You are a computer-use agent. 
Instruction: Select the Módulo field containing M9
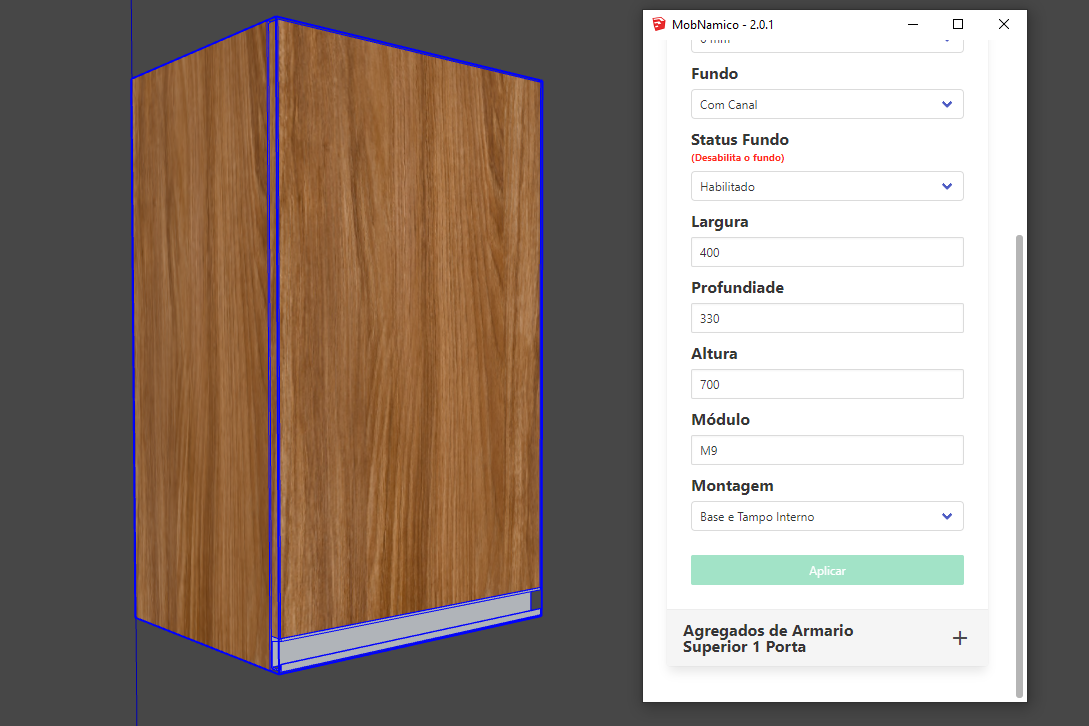(826, 450)
